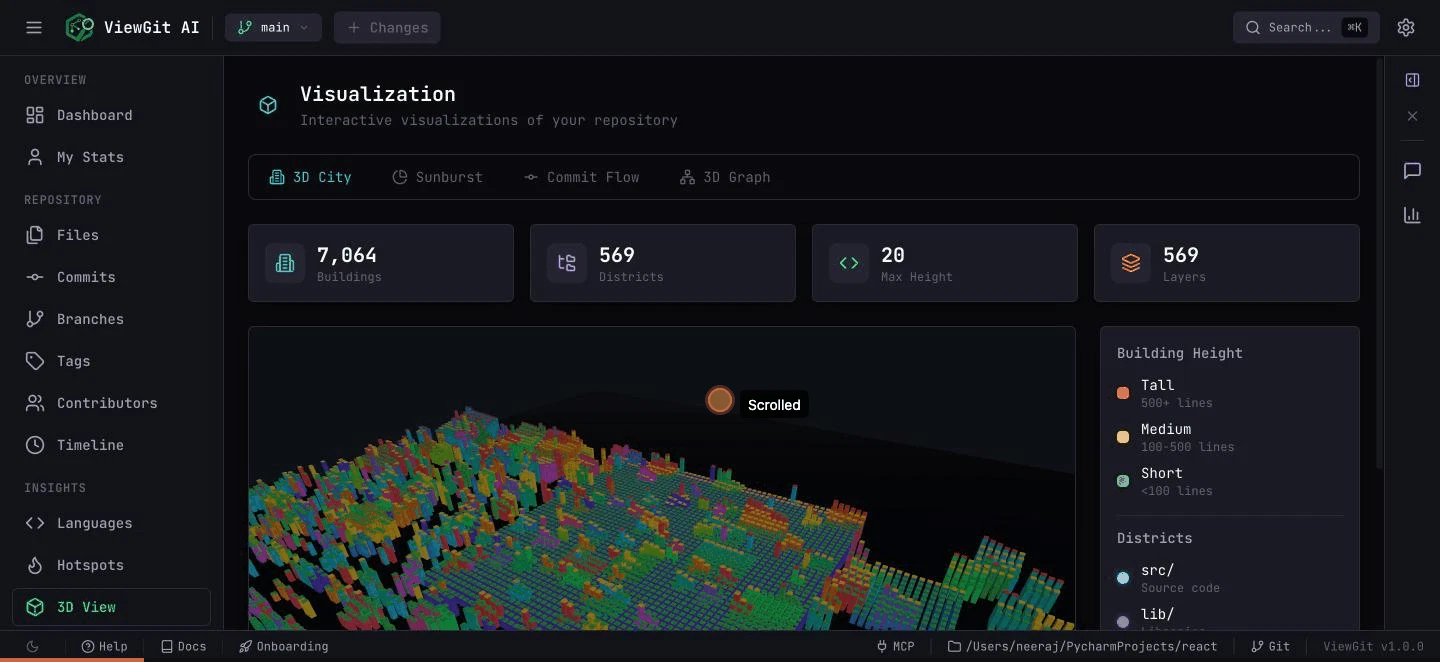1440x662 pixels.
Task: Click the My Stats person icon
Action: [x=35, y=157]
